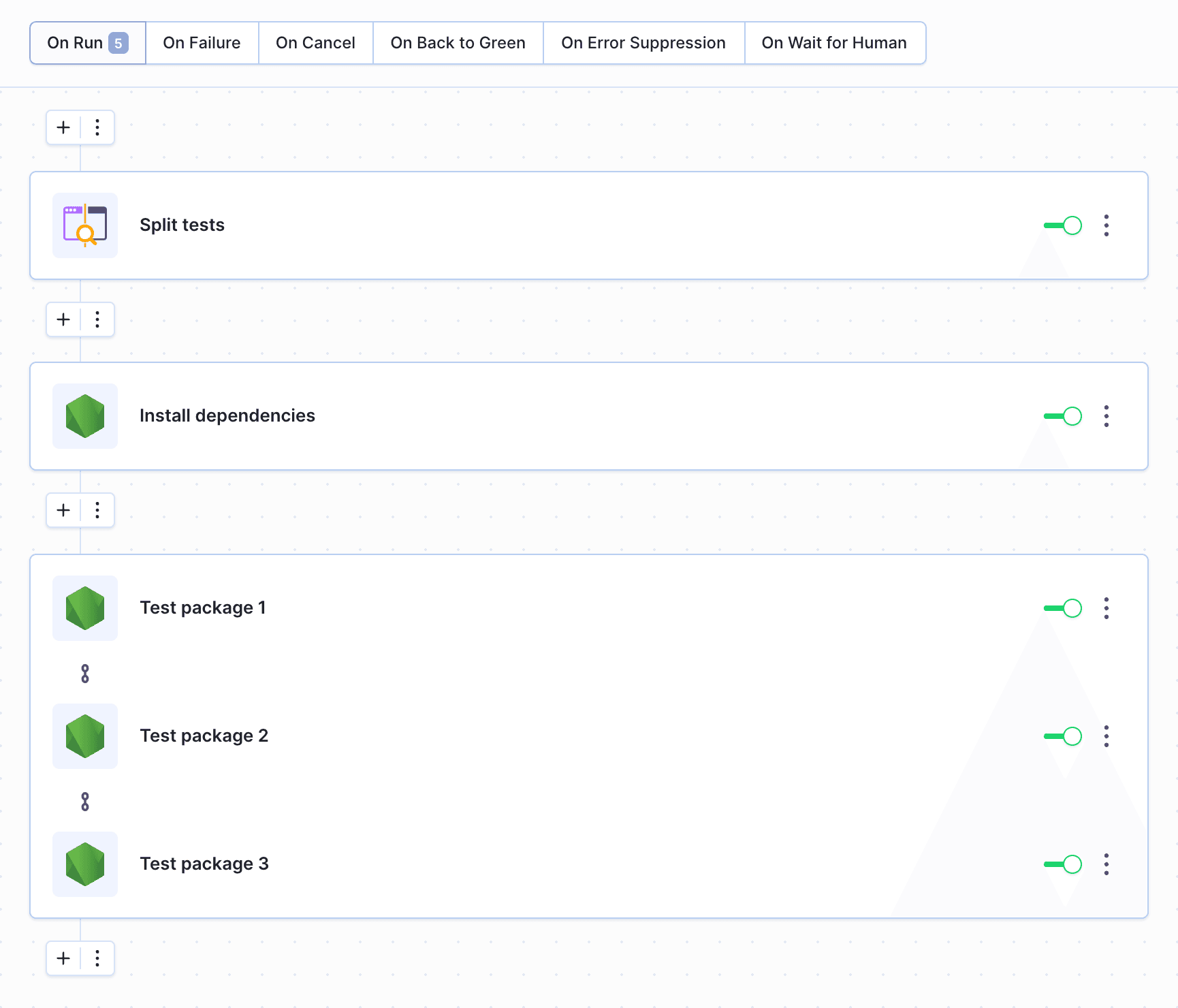Click the Node.js icon beside Test package 3

[x=84, y=864]
